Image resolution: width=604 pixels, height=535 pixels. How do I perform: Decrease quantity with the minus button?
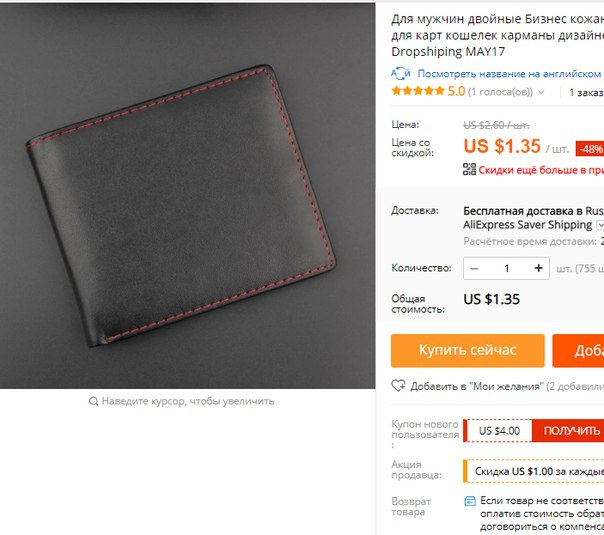475,268
